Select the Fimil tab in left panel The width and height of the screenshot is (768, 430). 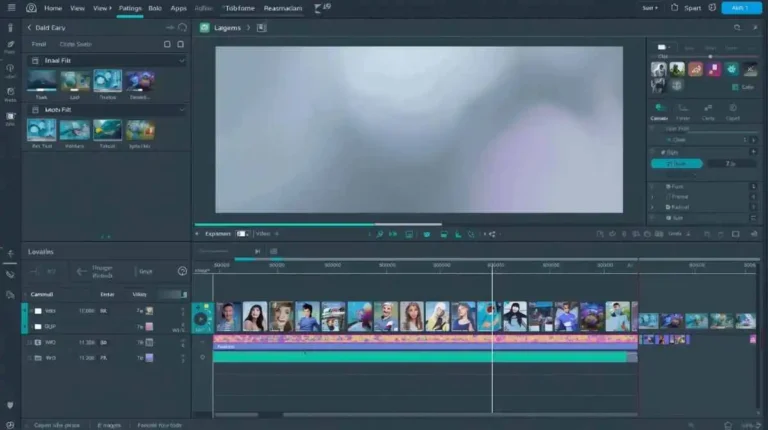pyautogui.click(x=39, y=44)
